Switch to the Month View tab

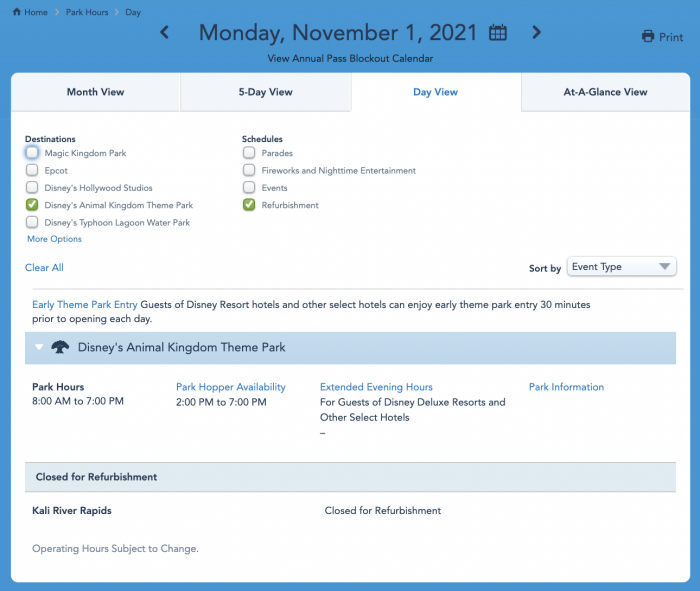(96, 92)
